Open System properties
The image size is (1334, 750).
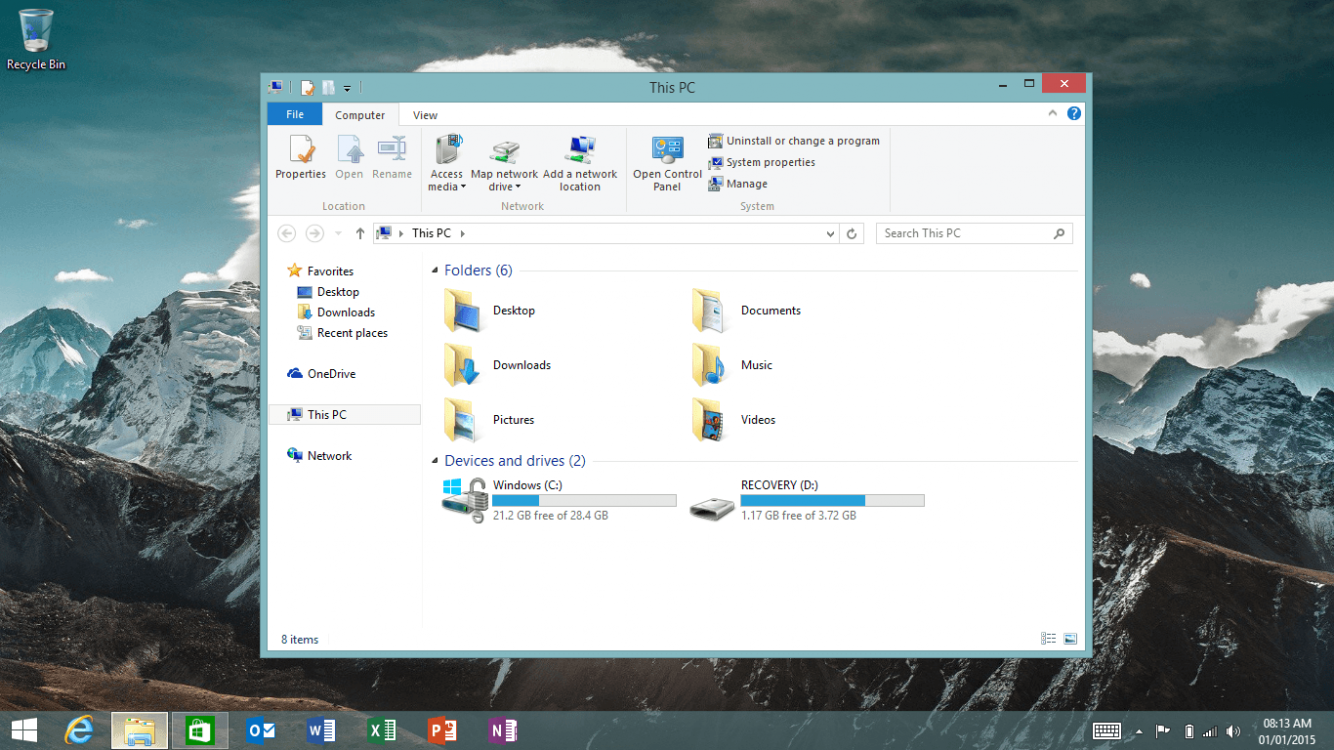761,162
